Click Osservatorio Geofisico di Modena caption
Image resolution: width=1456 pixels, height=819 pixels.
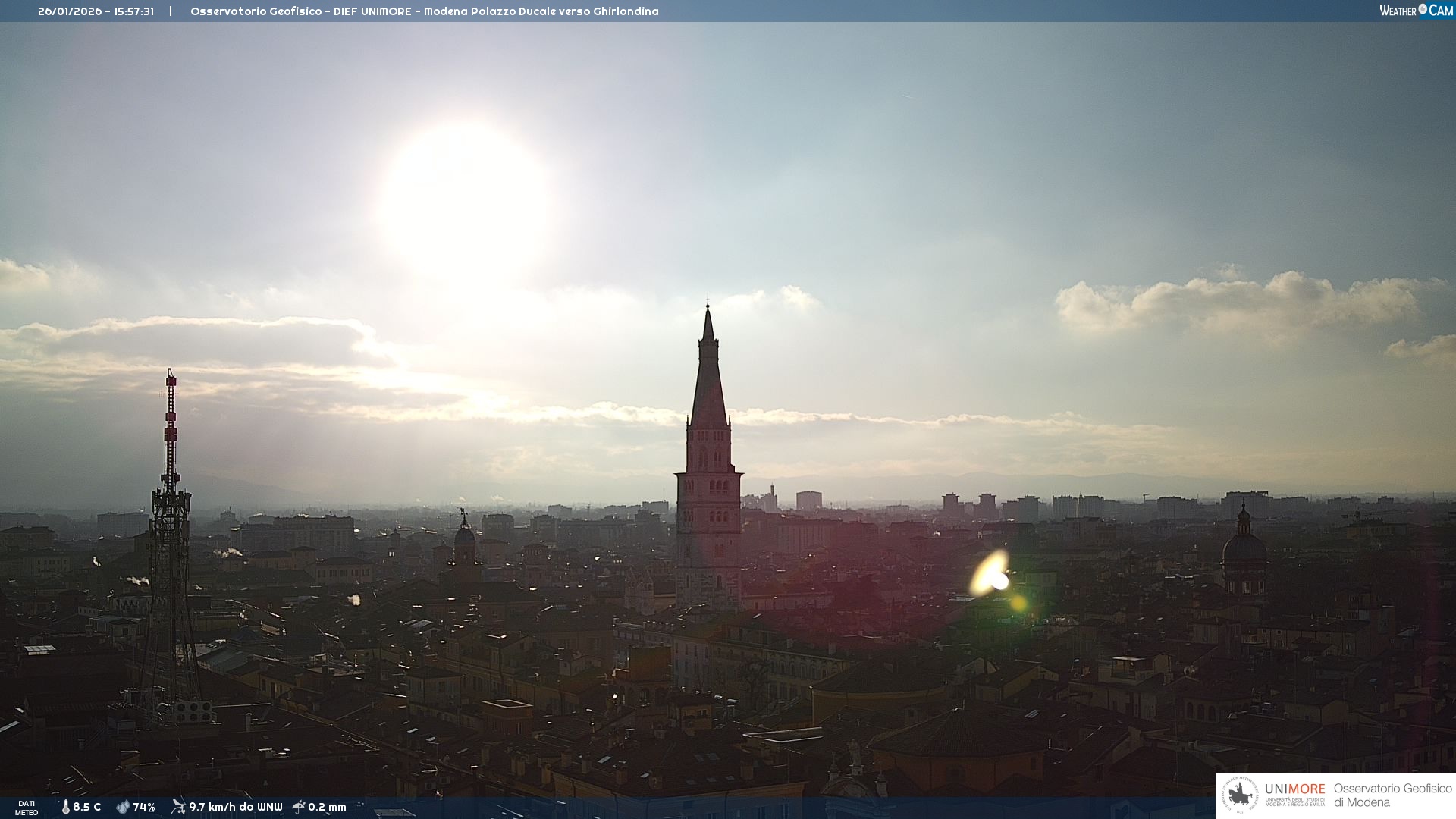[1392, 795]
